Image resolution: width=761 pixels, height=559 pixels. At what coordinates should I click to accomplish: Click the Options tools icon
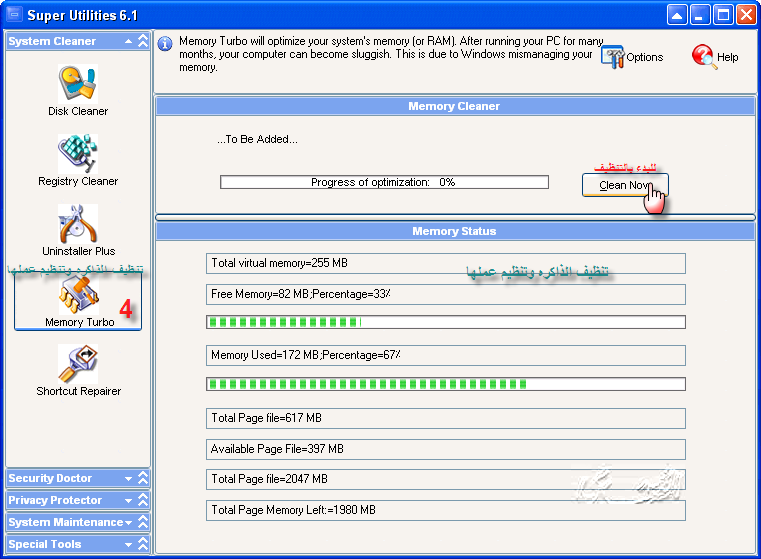(612, 57)
